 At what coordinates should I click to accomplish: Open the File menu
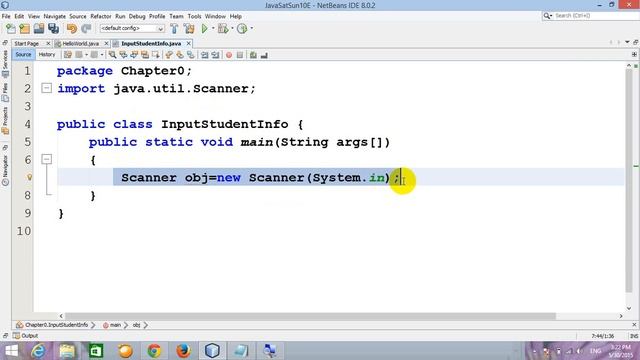coord(6,16)
